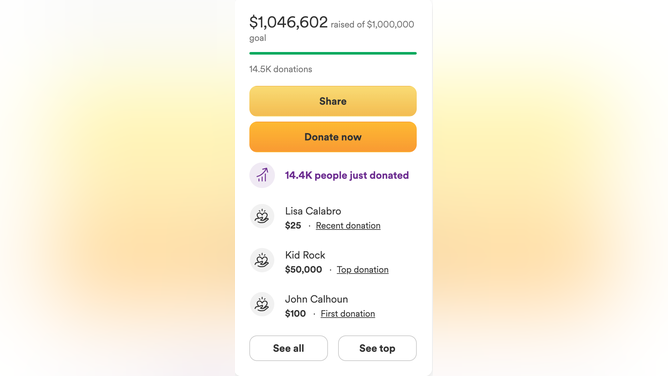This screenshot has height=376, width=668.
Task: Click the Donate now button
Action: (x=333, y=137)
